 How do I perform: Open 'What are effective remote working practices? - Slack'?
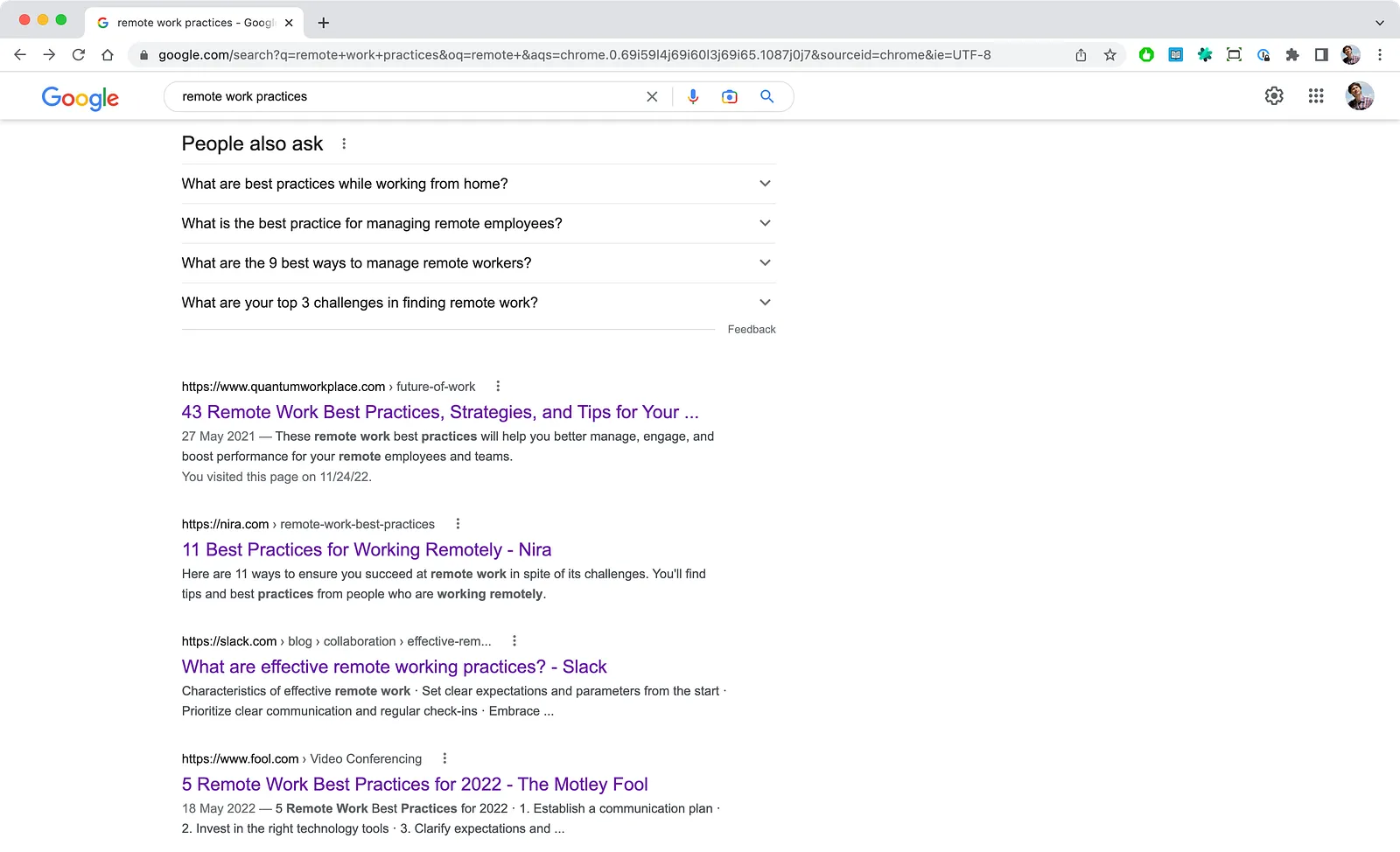pos(394,667)
